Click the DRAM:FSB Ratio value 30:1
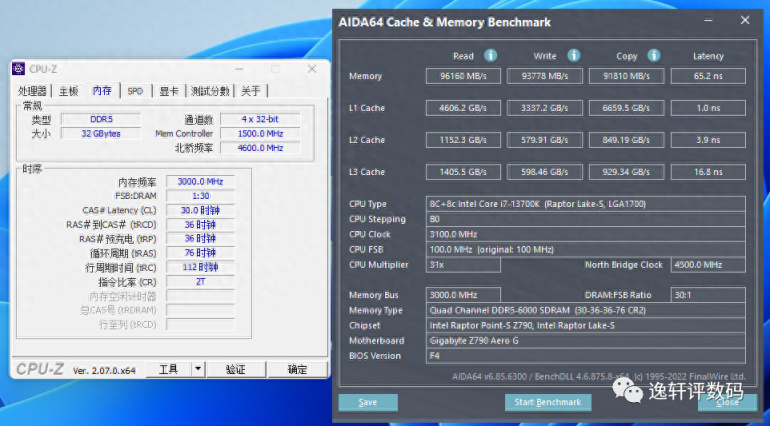 click(x=708, y=295)
